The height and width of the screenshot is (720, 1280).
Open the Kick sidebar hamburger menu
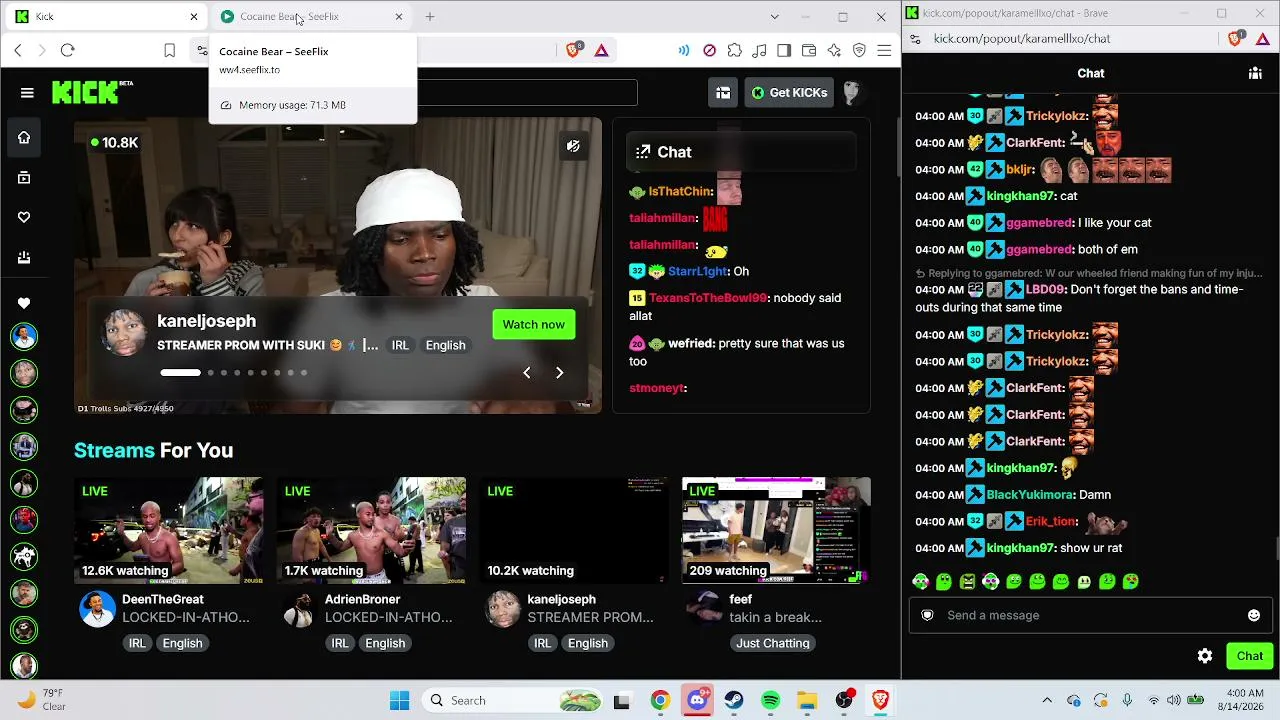tap(27, 93)
